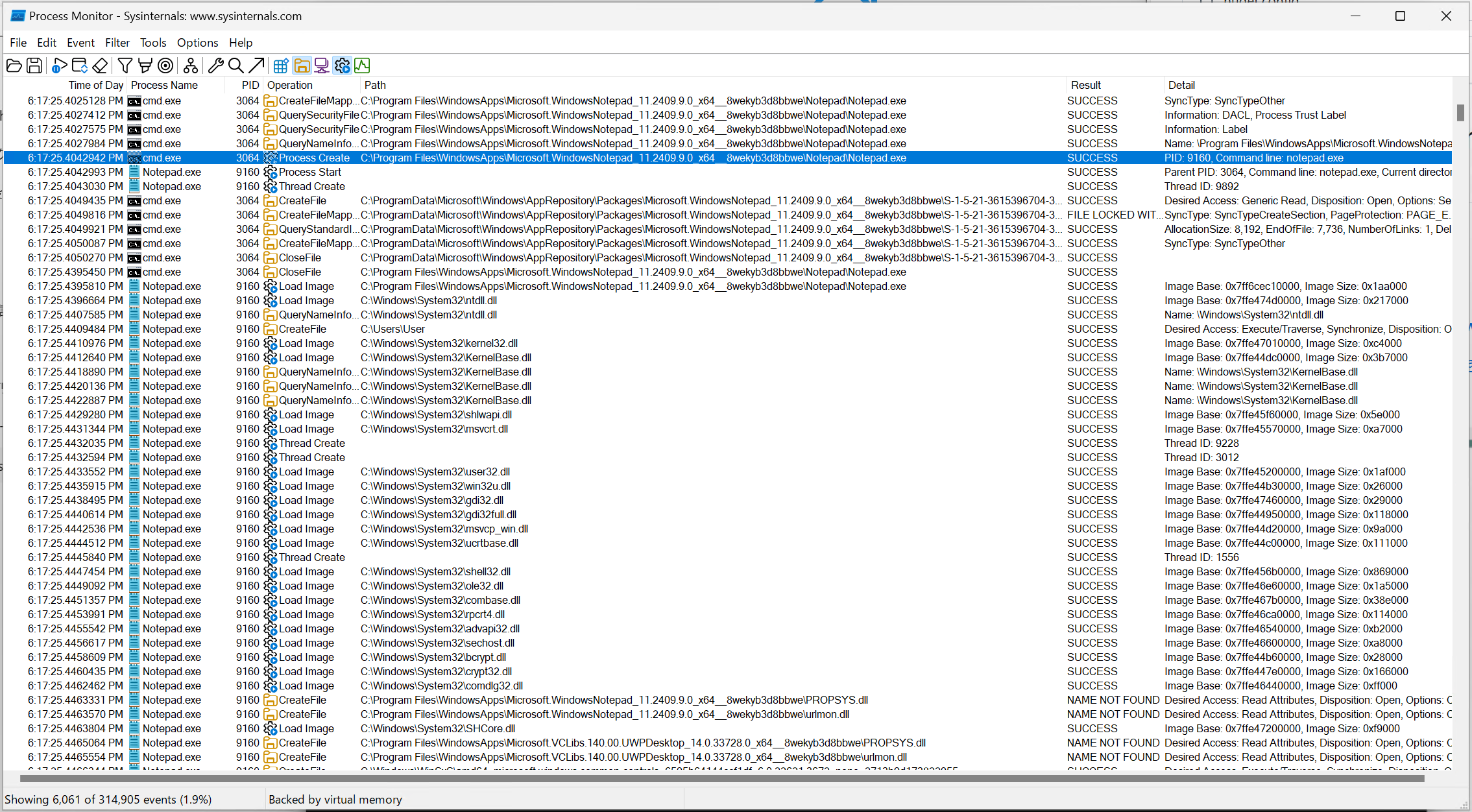Click the Operation column header

pos(289,85)
